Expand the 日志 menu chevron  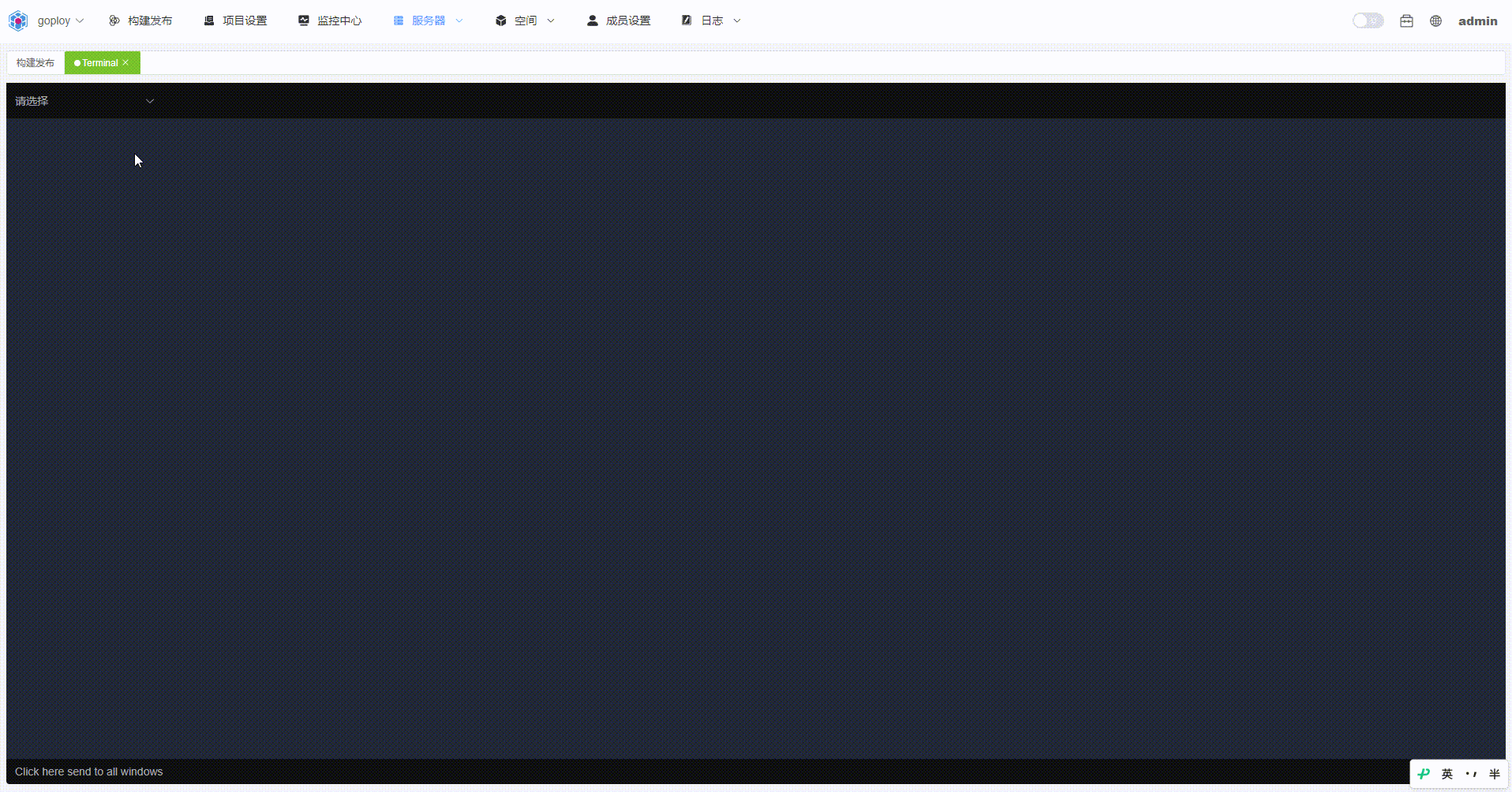(737, 21)
